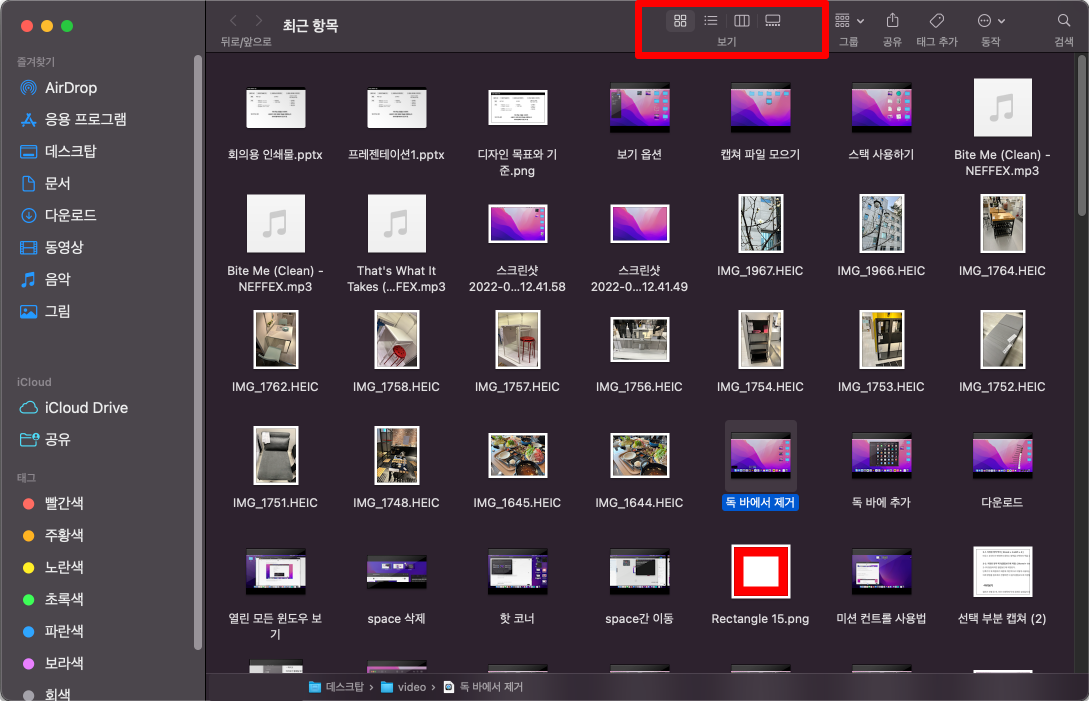Go back with the back arrow
Screen dimensions: 1089x701
pos(233,21)
